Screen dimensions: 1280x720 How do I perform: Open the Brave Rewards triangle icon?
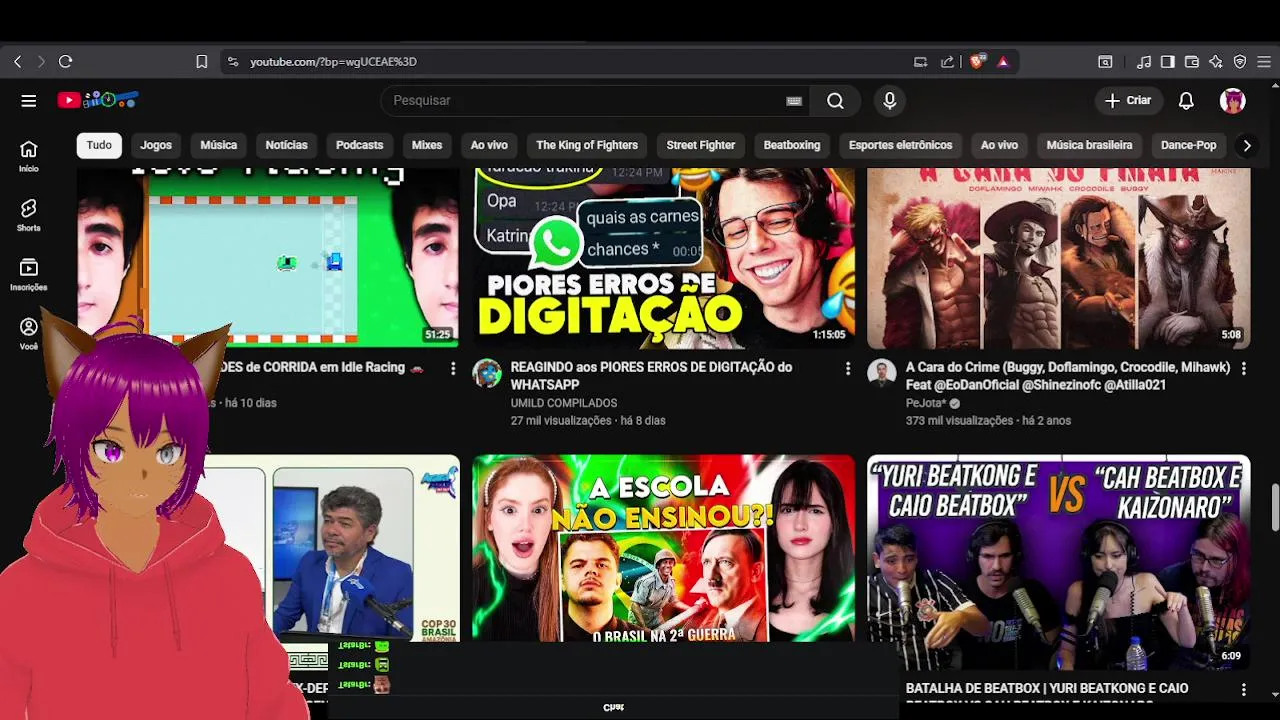(x=1003, y=62)
